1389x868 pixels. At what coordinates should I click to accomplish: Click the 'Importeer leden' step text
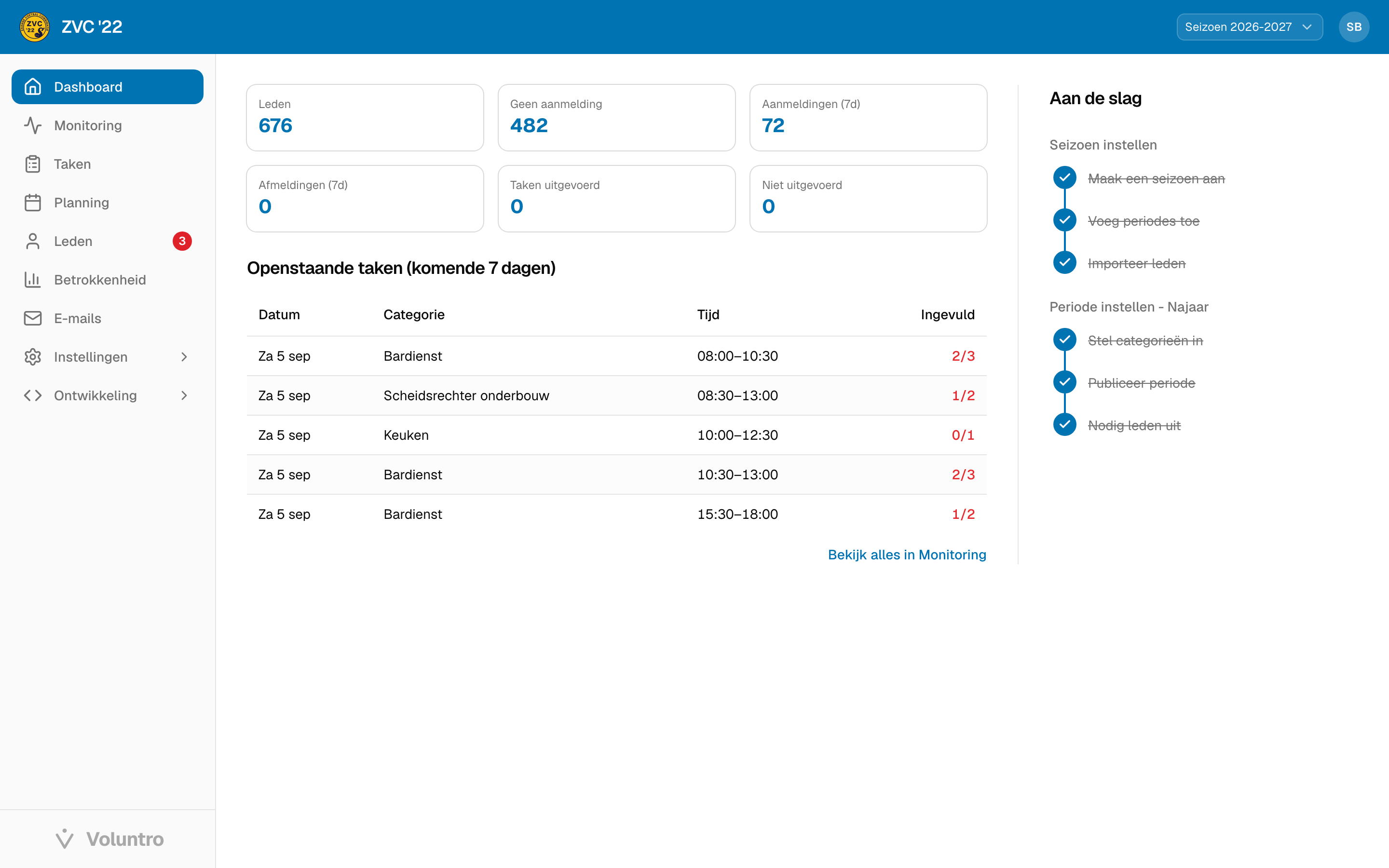click(x=1136, y=263)
